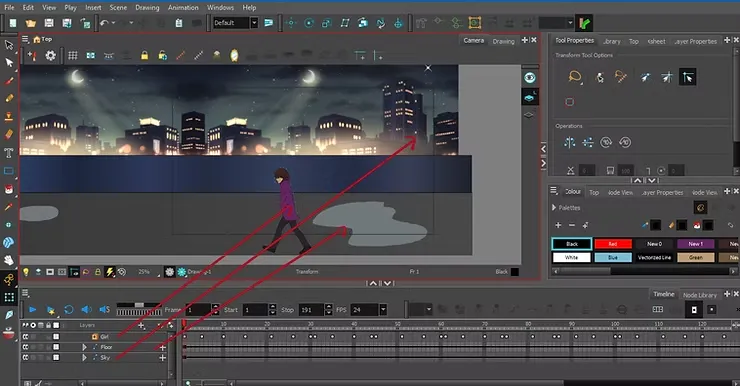This screenshot has width=740, height=386.
Task: Open the camera view hamburger menu
Action: click(25, 39)
